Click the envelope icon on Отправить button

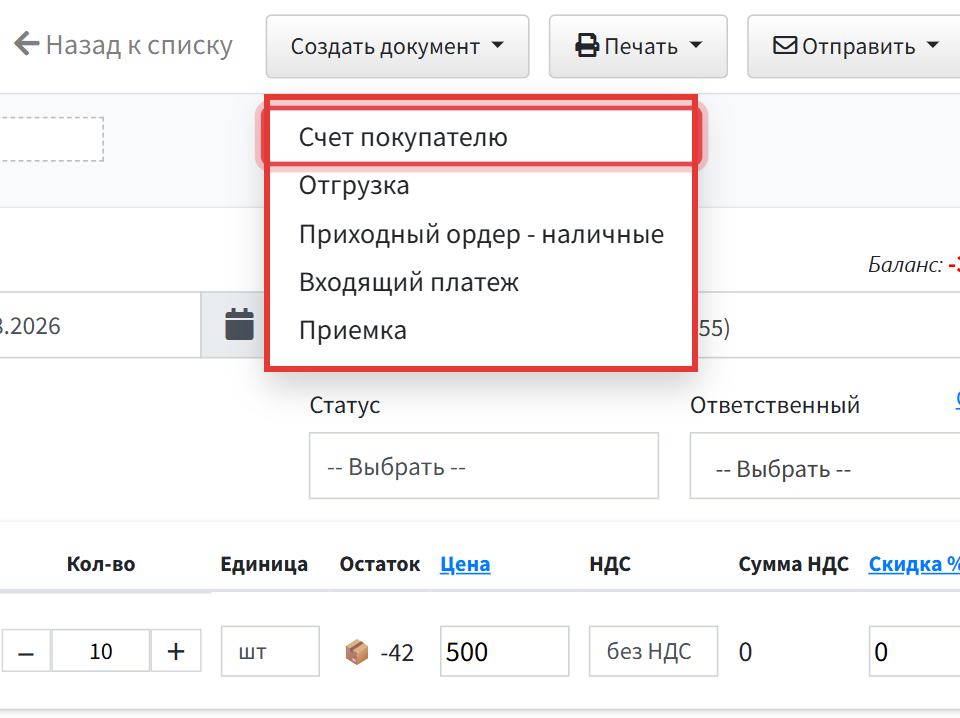click(785, 46)
